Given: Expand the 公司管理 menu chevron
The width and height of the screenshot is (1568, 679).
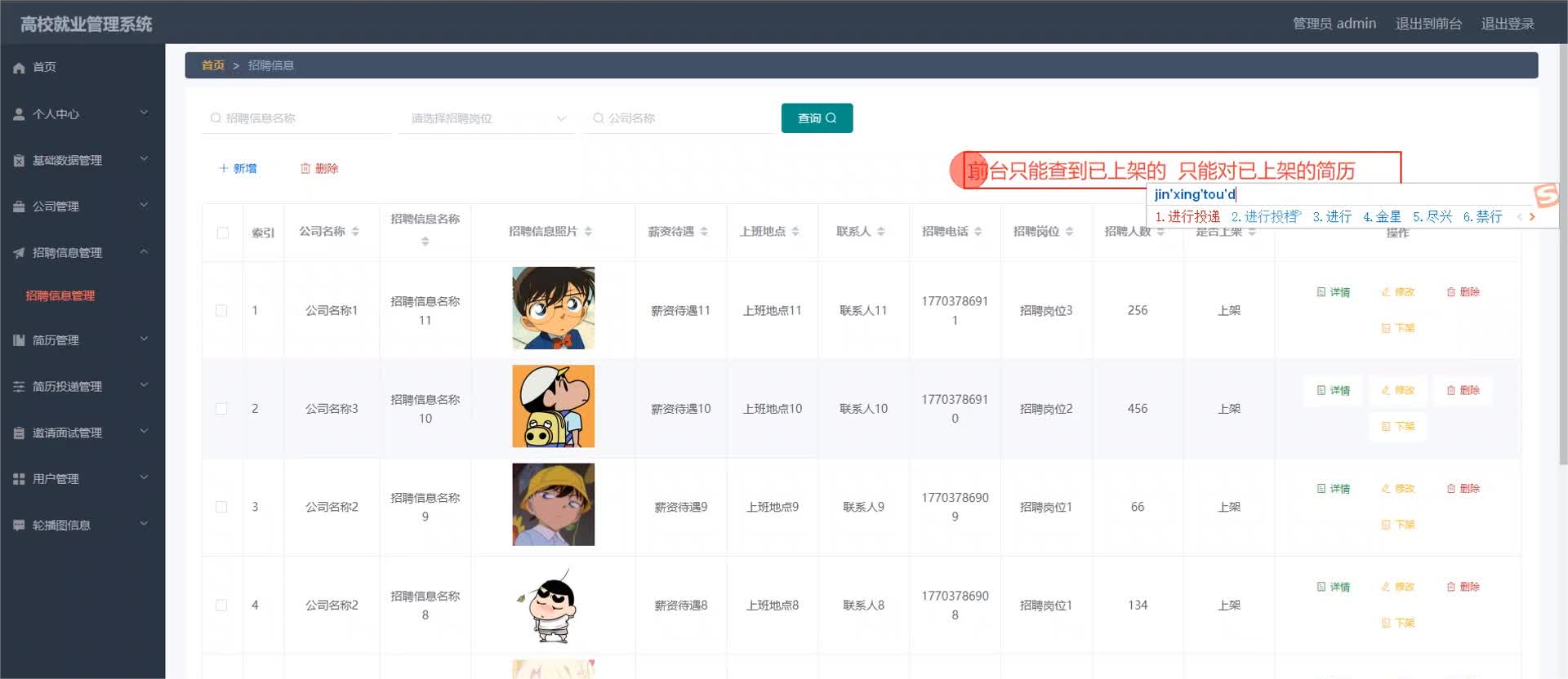Looking at the screenshot, I should [144, 205].
